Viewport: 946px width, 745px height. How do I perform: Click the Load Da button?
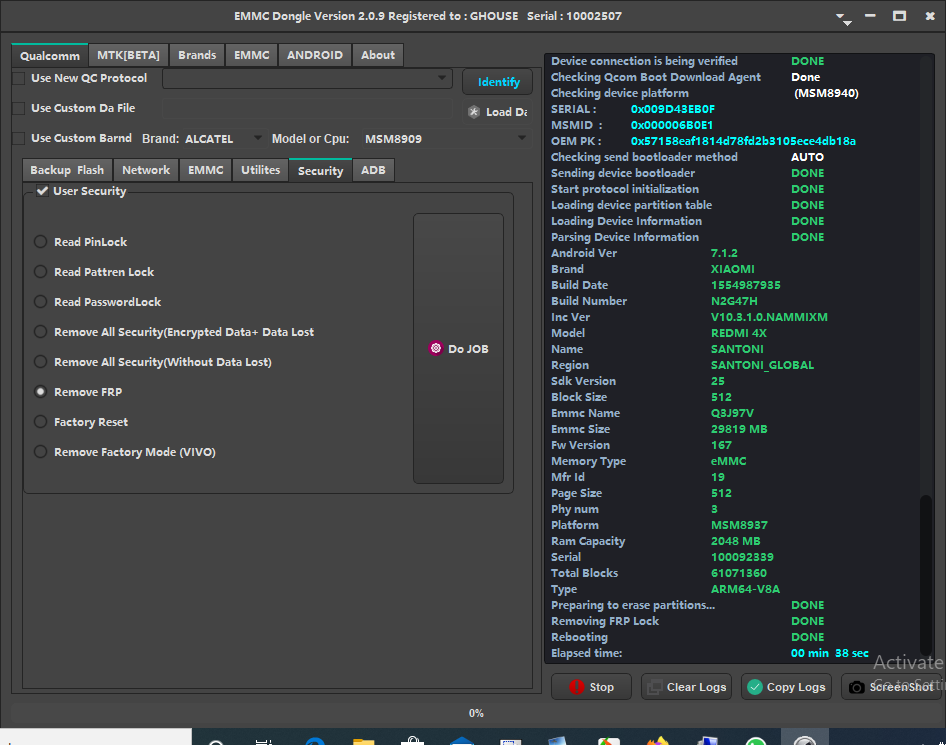click(x=498, y=112)
